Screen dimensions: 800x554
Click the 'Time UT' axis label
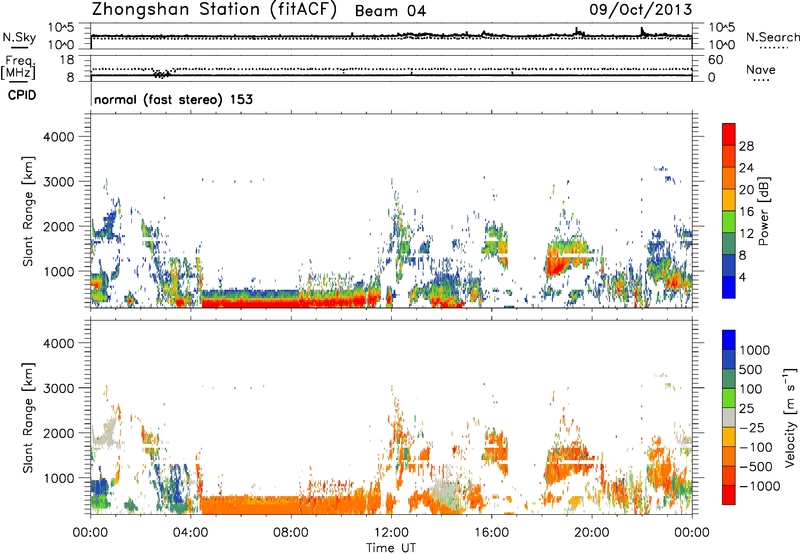[x=391, y=548]
